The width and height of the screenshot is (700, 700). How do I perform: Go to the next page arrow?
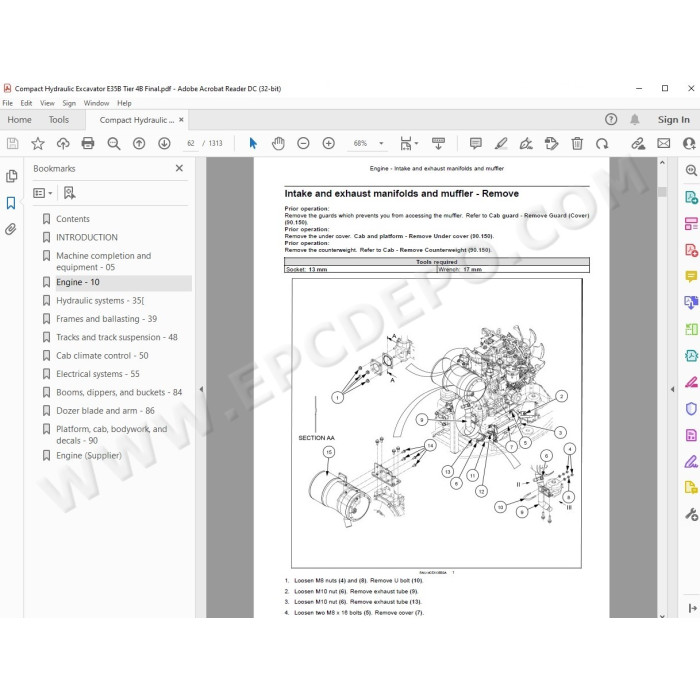click(164, 143)
